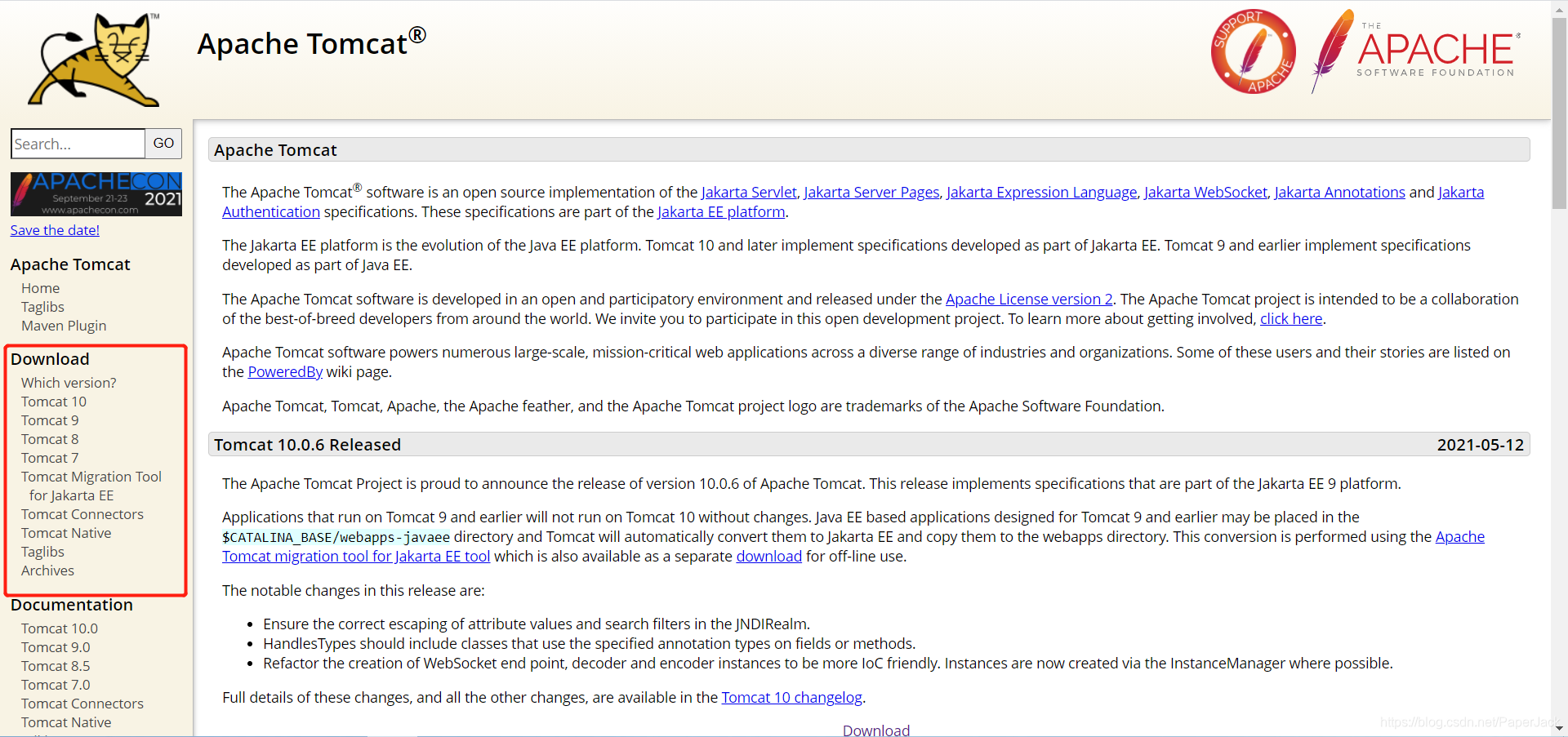Follow the Jakarta Servlet link

pyautogui.click(x=749, y=192)
